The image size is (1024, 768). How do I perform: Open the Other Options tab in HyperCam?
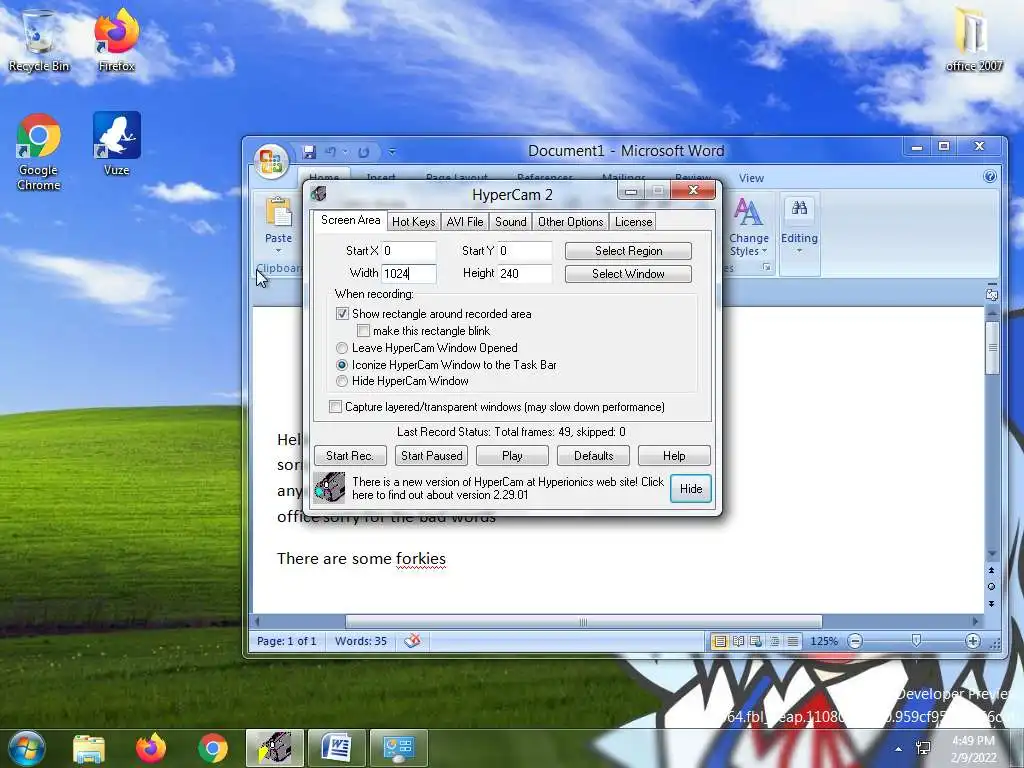pyautogui.click(x=571, y=222)
